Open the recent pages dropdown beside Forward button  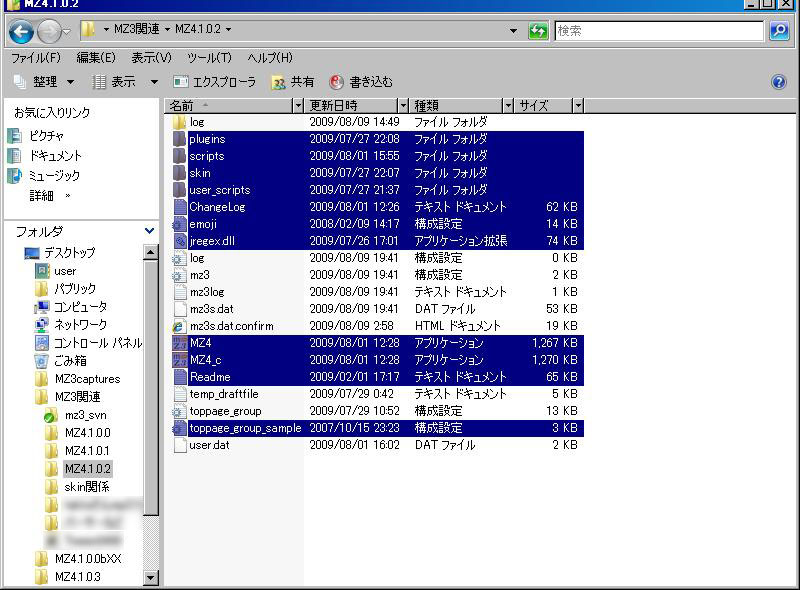[x=66, y=32]
